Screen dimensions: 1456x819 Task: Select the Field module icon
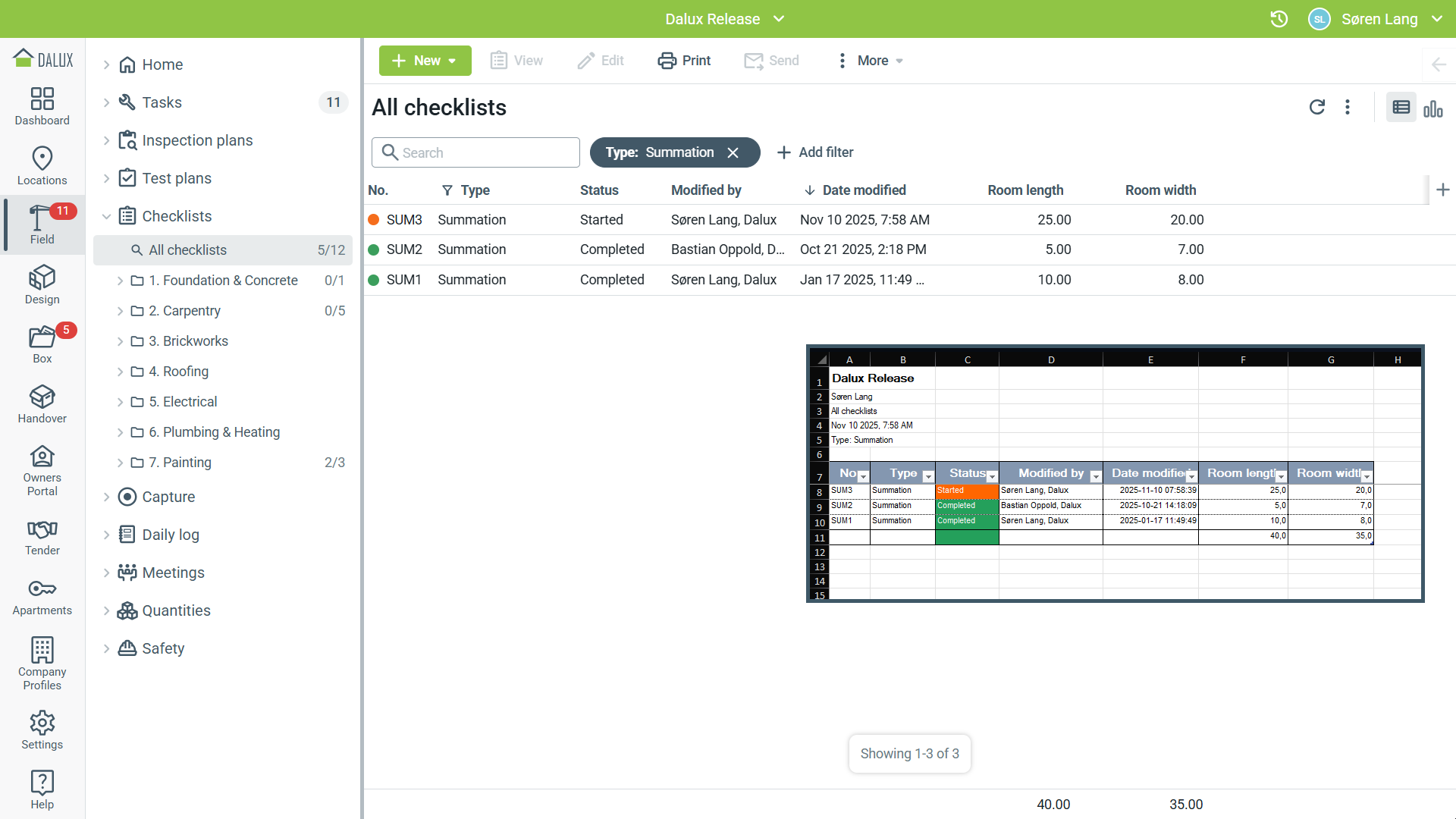(42, 224)
